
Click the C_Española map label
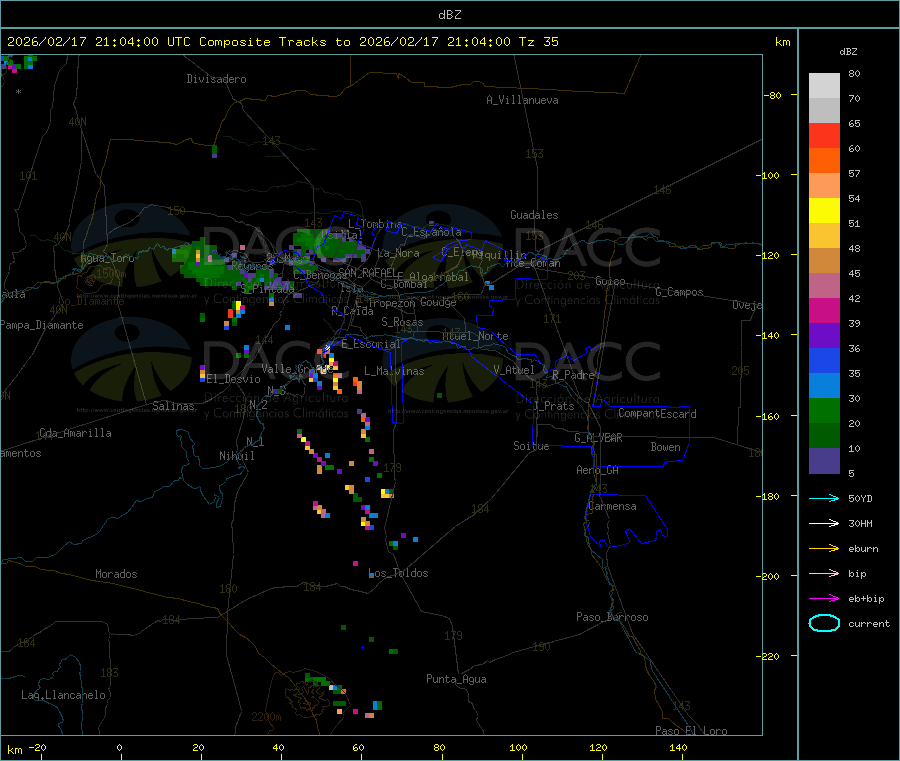point(431,232)
